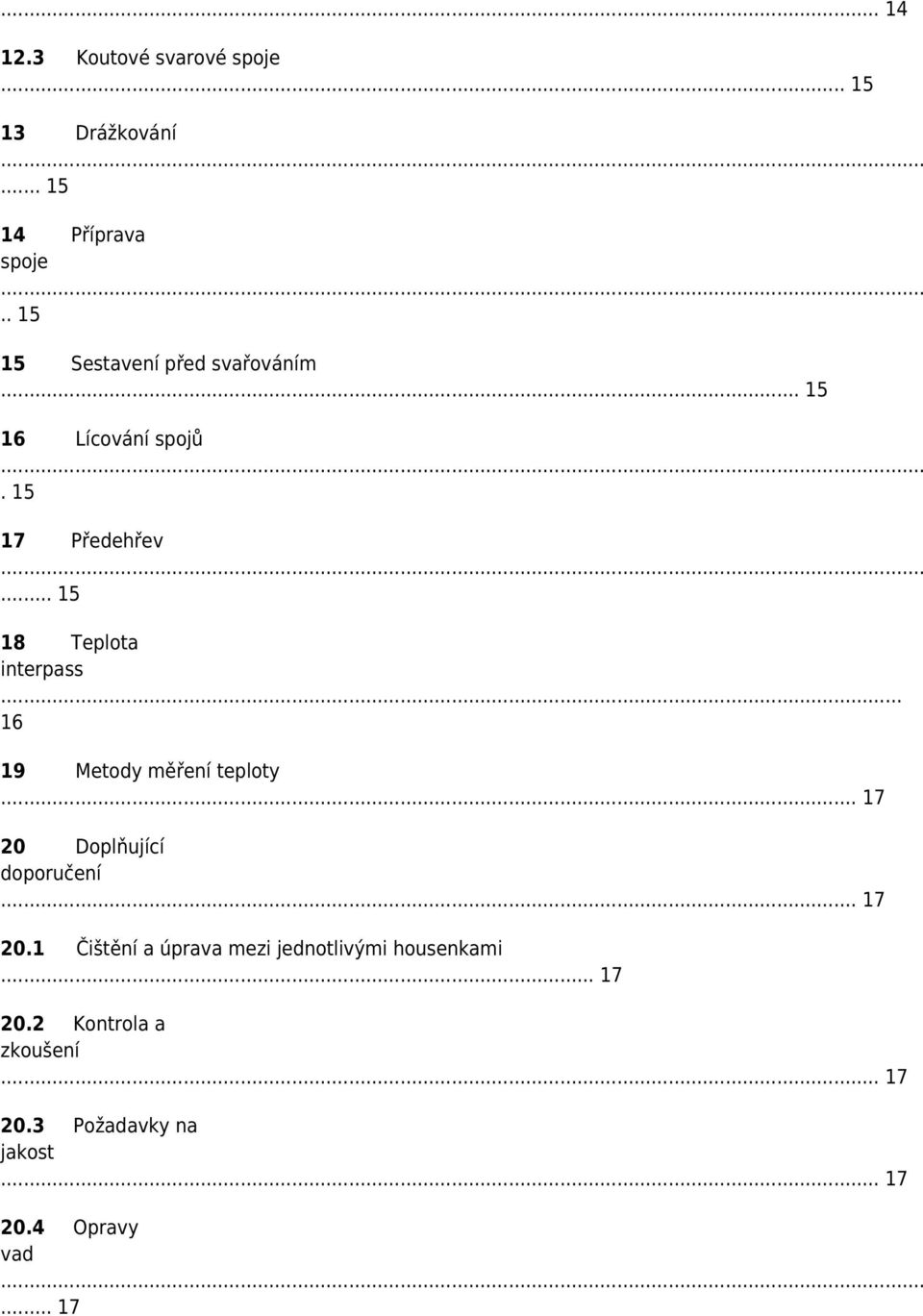This screenshot has width=923, height=1316.
Task: Click page number 14 at top right
Action: 896,10
